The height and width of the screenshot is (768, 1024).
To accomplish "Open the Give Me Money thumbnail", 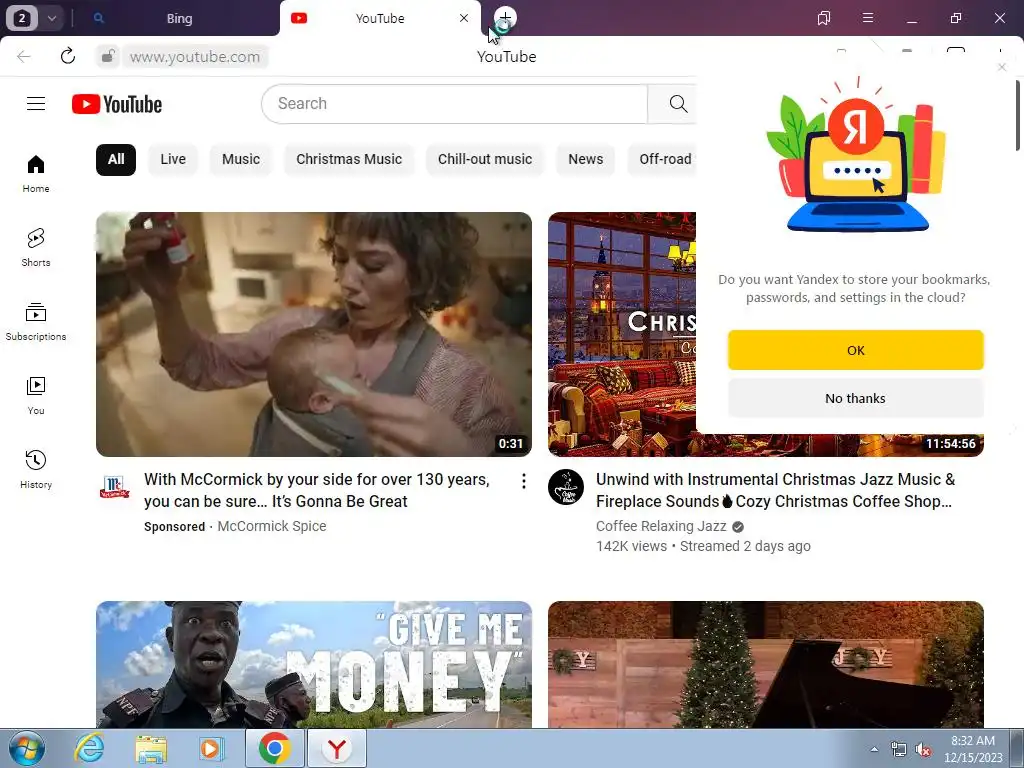I will (x=313, y=664).
